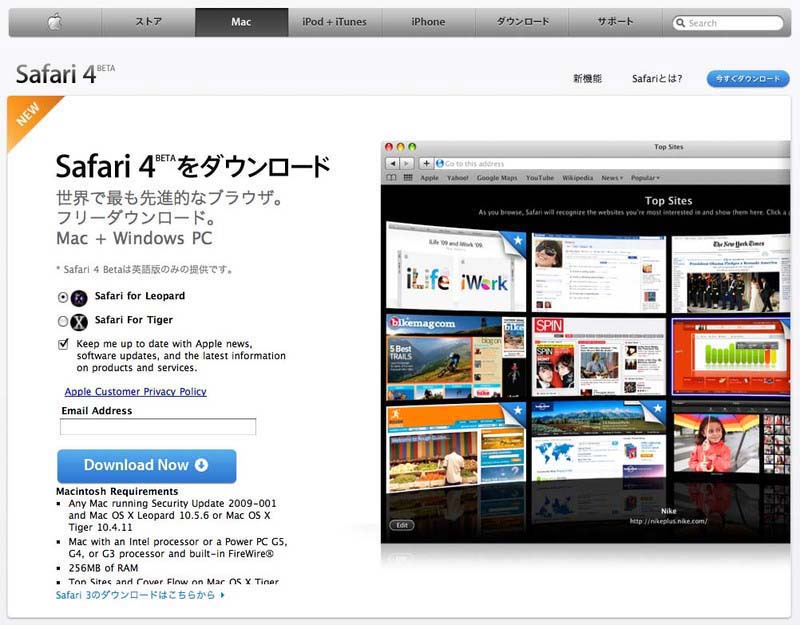This screenshot has height=625, width=800.
Task: Click the Top Sites grid icon
Action: point(408,178)
